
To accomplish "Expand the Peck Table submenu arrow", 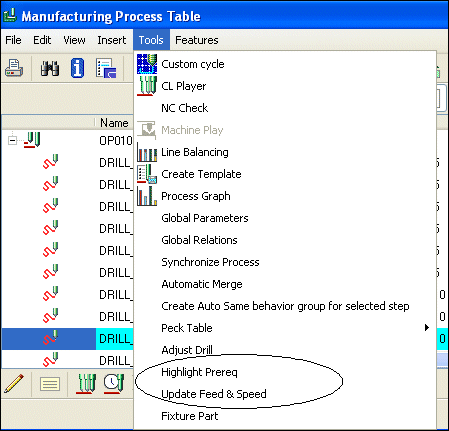I will 427,328.
